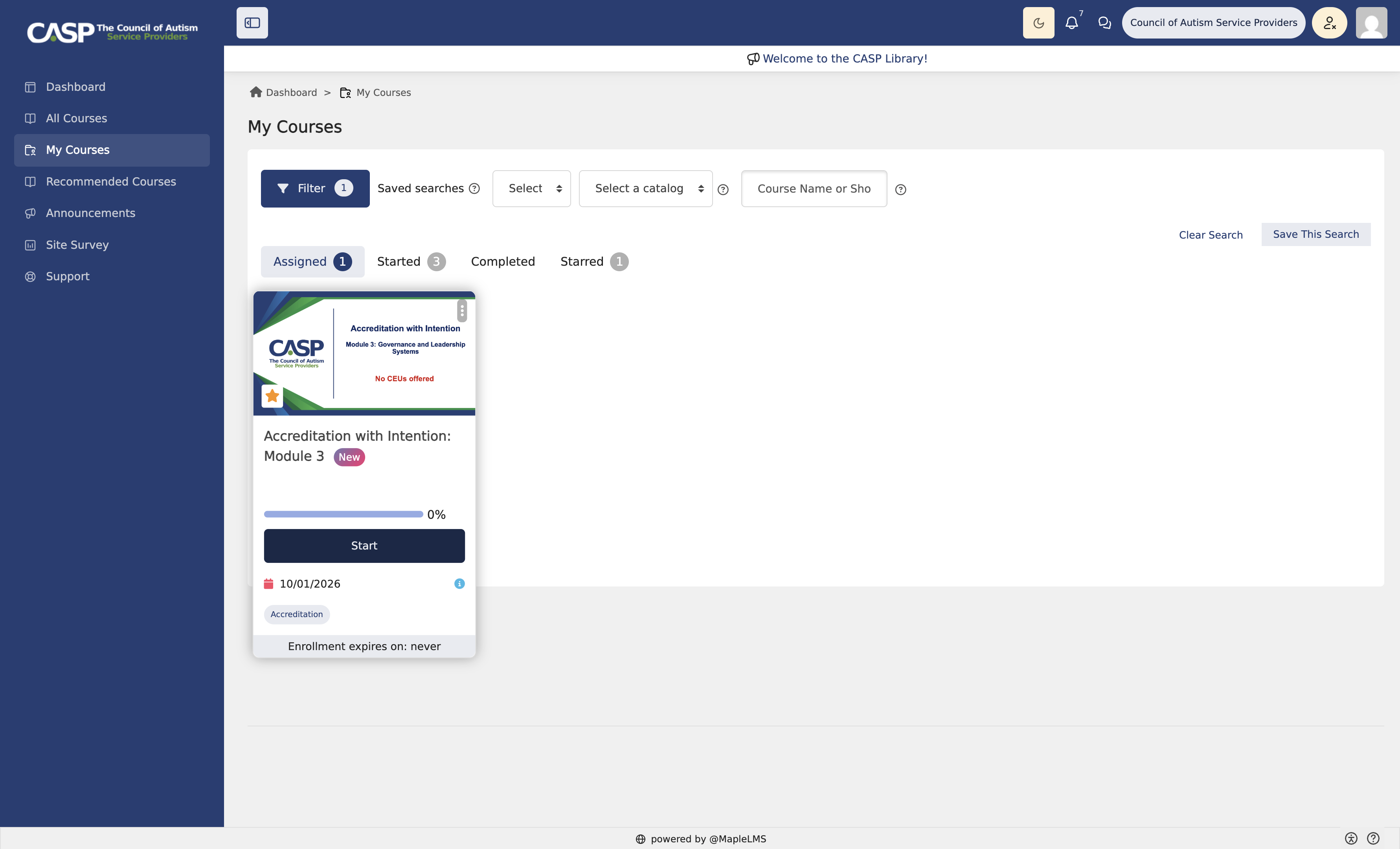Switch to the Starred tab

[594, 261]
